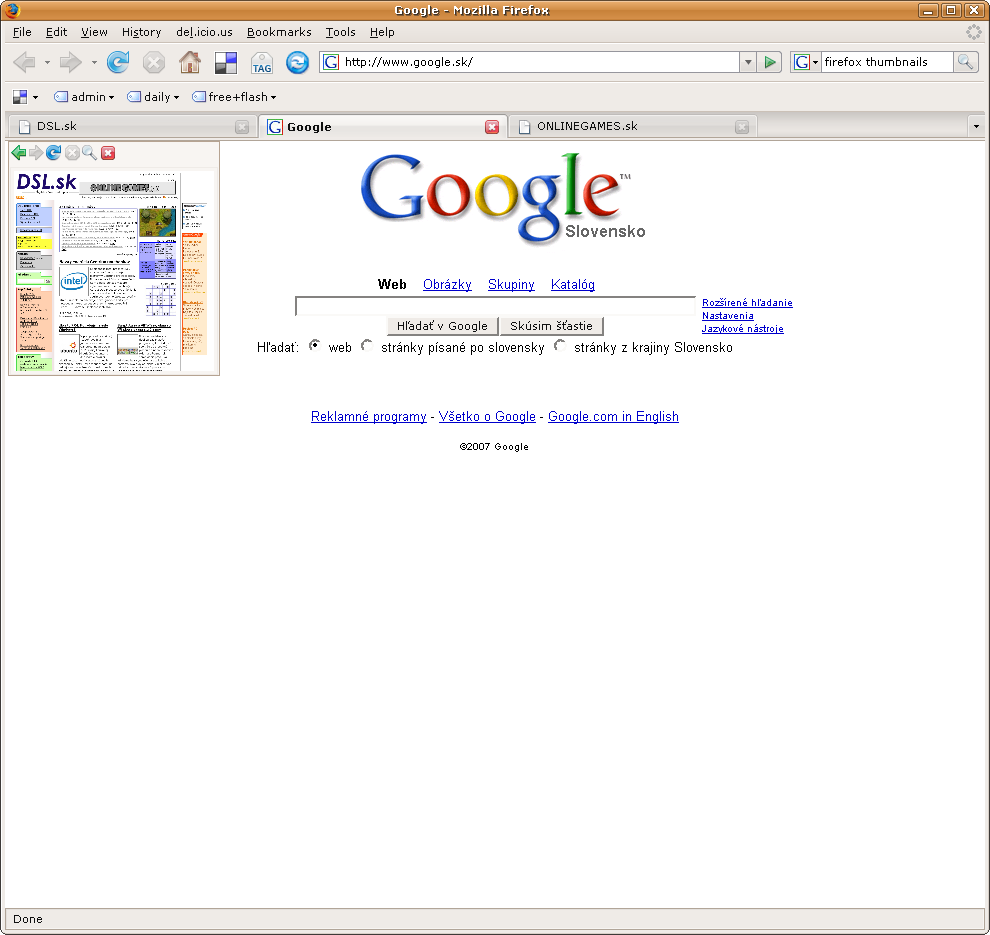Open the 'Jazykové nástroje' link

(x=742, y=328)
